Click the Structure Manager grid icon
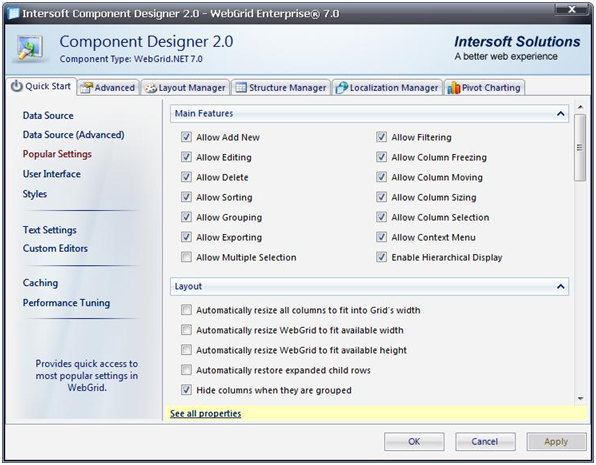This screenshot has height=465, width=596. (x=241, y=87)
